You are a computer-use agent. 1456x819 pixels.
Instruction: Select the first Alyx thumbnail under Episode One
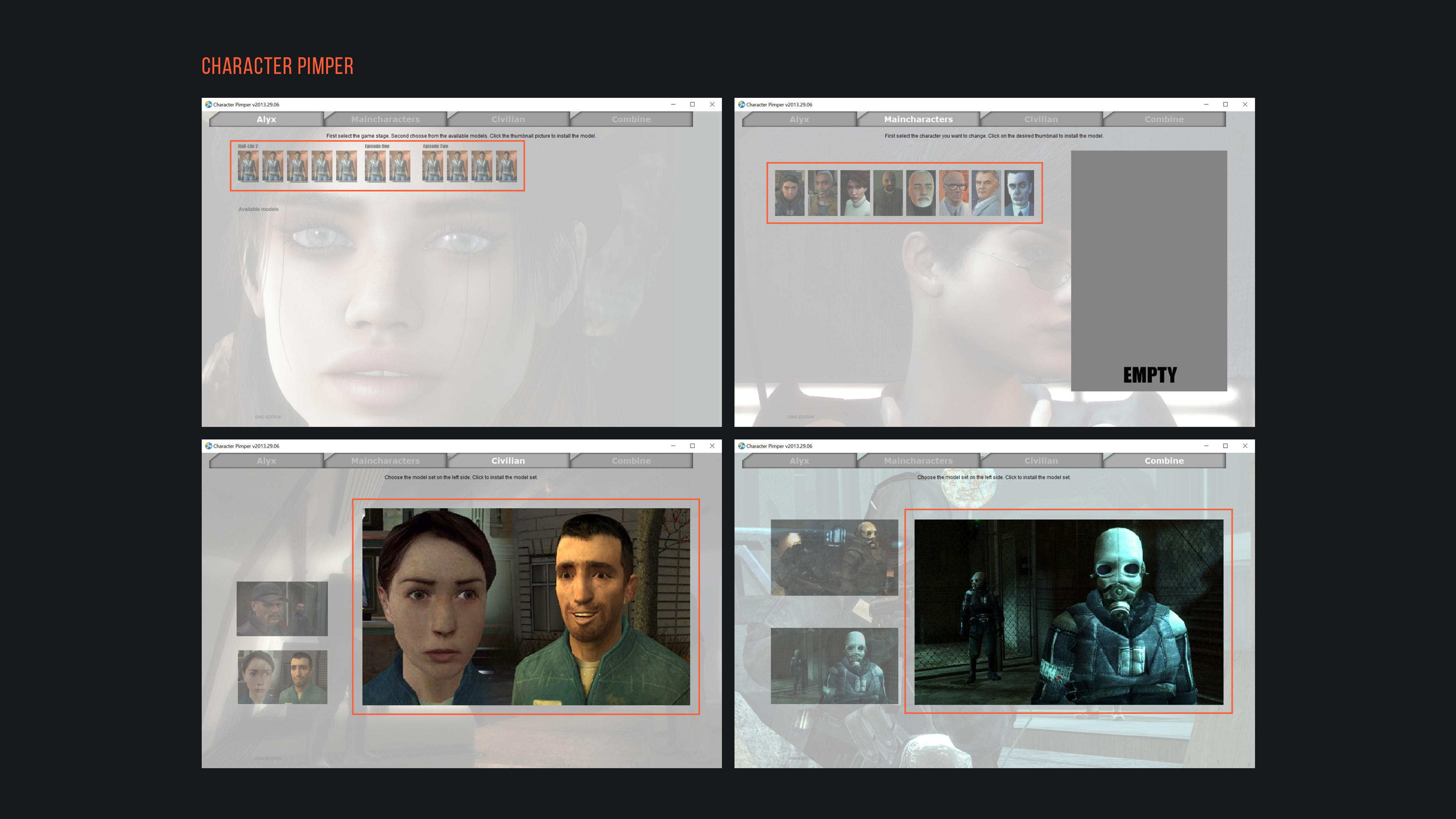click(375, 166)
